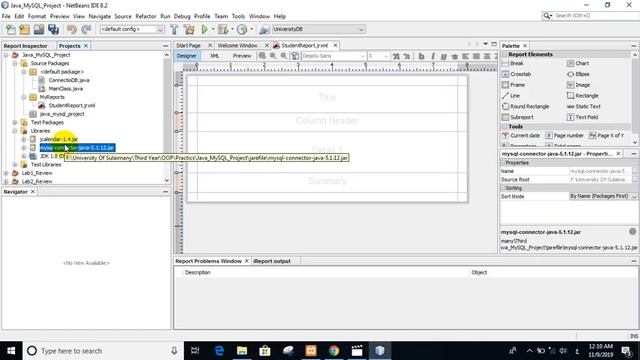Select the Image element in the Palette
The height and width of the screenshot is (360, 640).
578,85
